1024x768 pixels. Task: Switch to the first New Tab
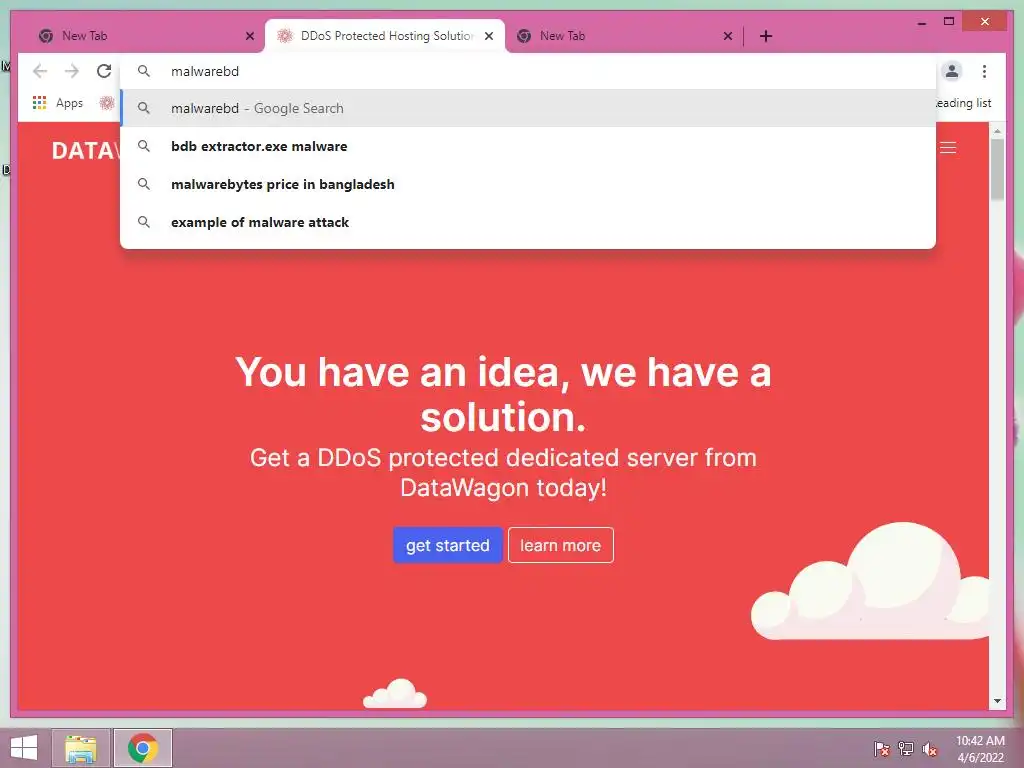tap(140, 36)
